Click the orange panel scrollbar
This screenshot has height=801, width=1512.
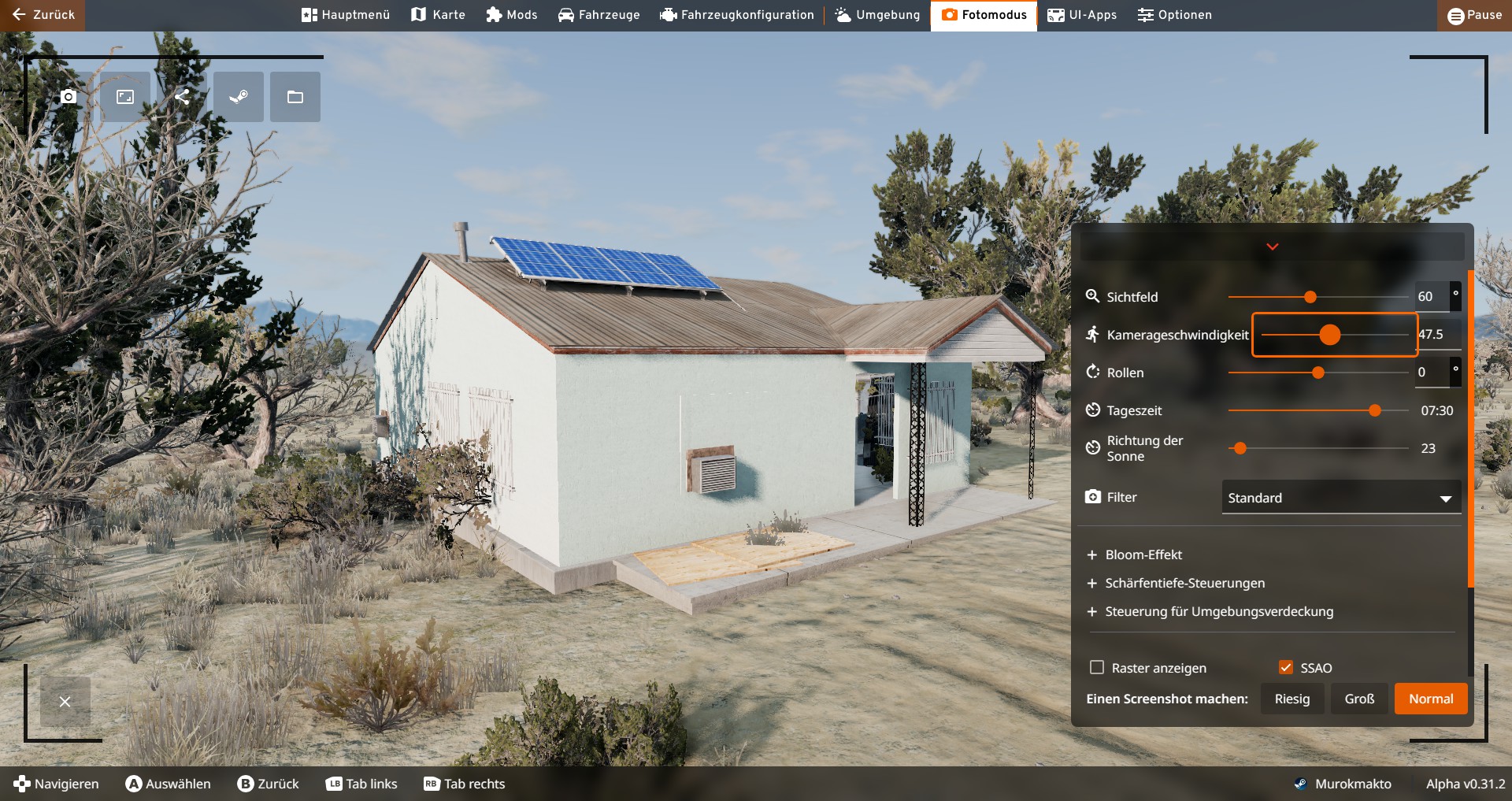(1470, 429)
